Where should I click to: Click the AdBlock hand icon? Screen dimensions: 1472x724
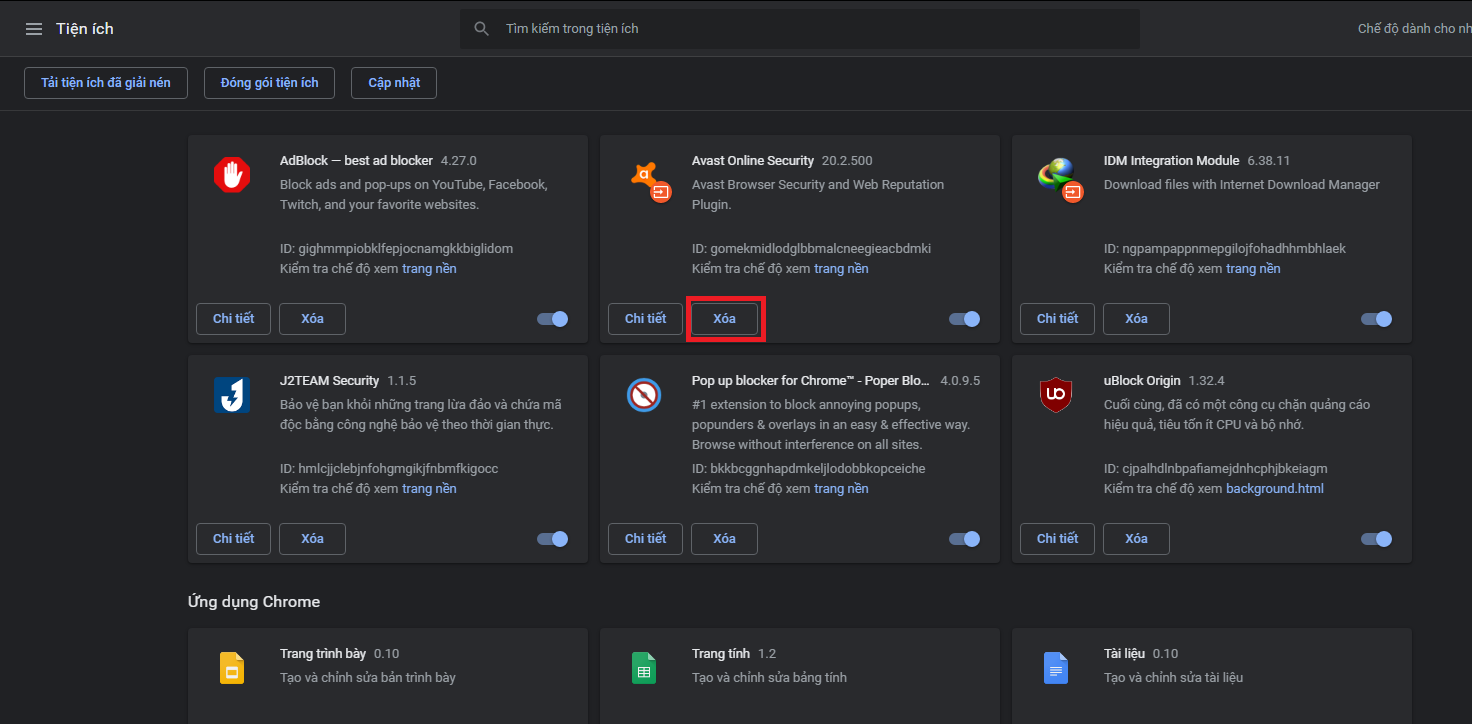[231, 175]
